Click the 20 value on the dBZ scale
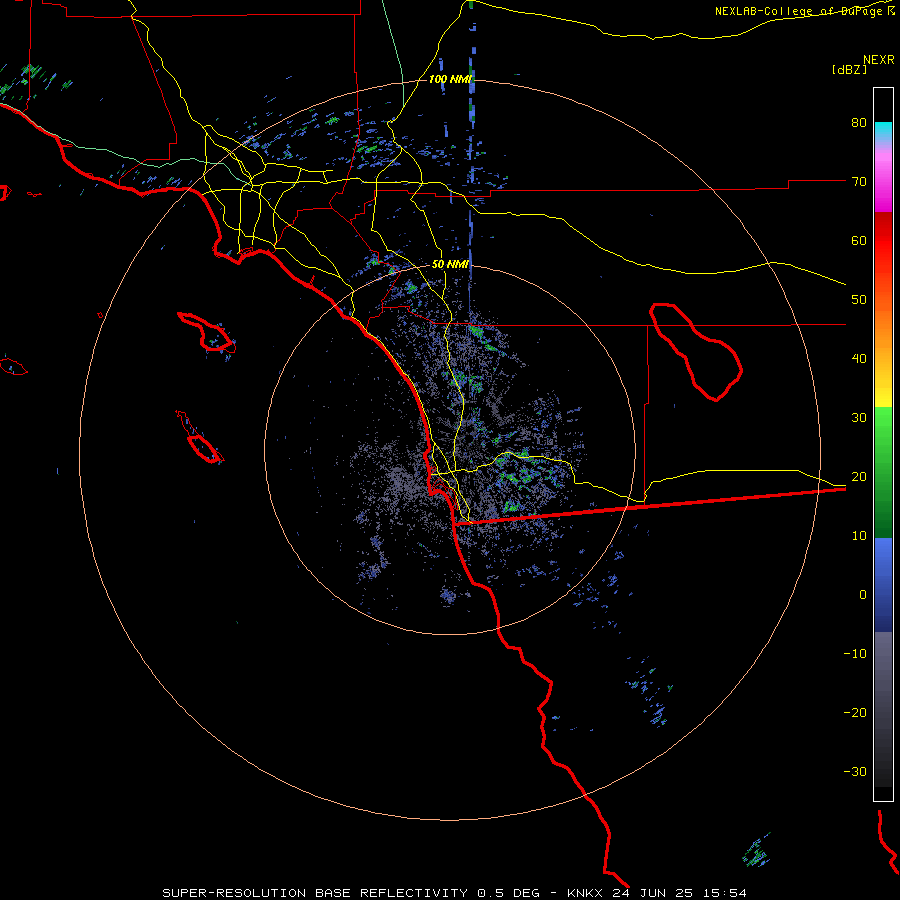Image resolution: width=900 pixels, height=900 pixels. [x=859, y=477]
